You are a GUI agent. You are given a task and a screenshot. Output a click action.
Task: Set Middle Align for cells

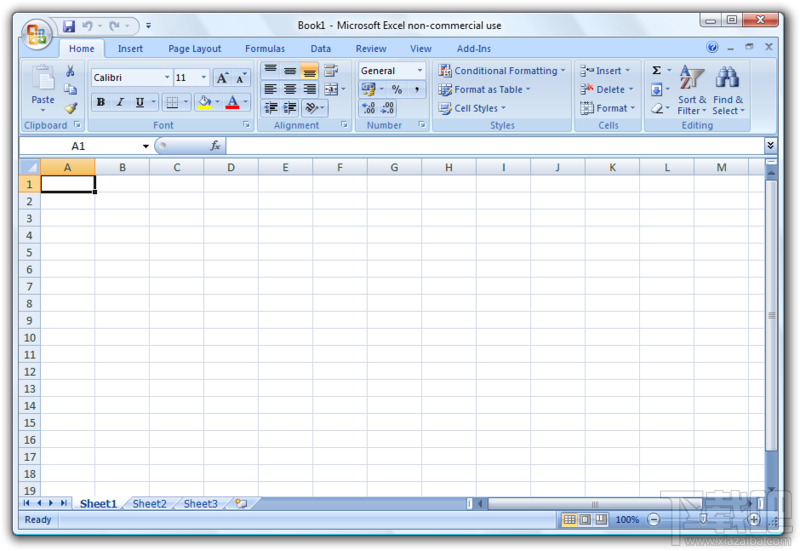(x=290, y=70)
